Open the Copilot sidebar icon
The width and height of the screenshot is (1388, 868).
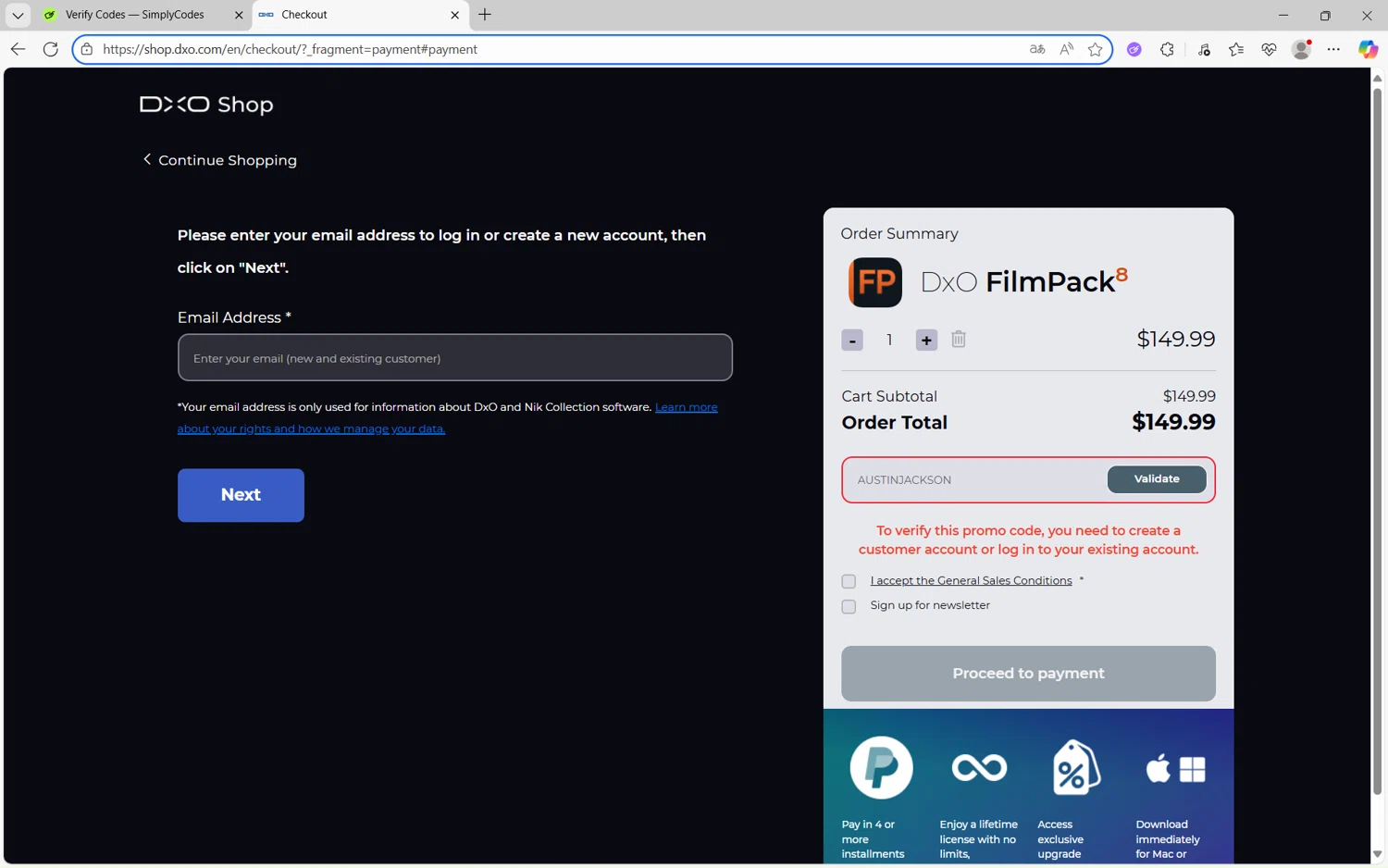1368,49
